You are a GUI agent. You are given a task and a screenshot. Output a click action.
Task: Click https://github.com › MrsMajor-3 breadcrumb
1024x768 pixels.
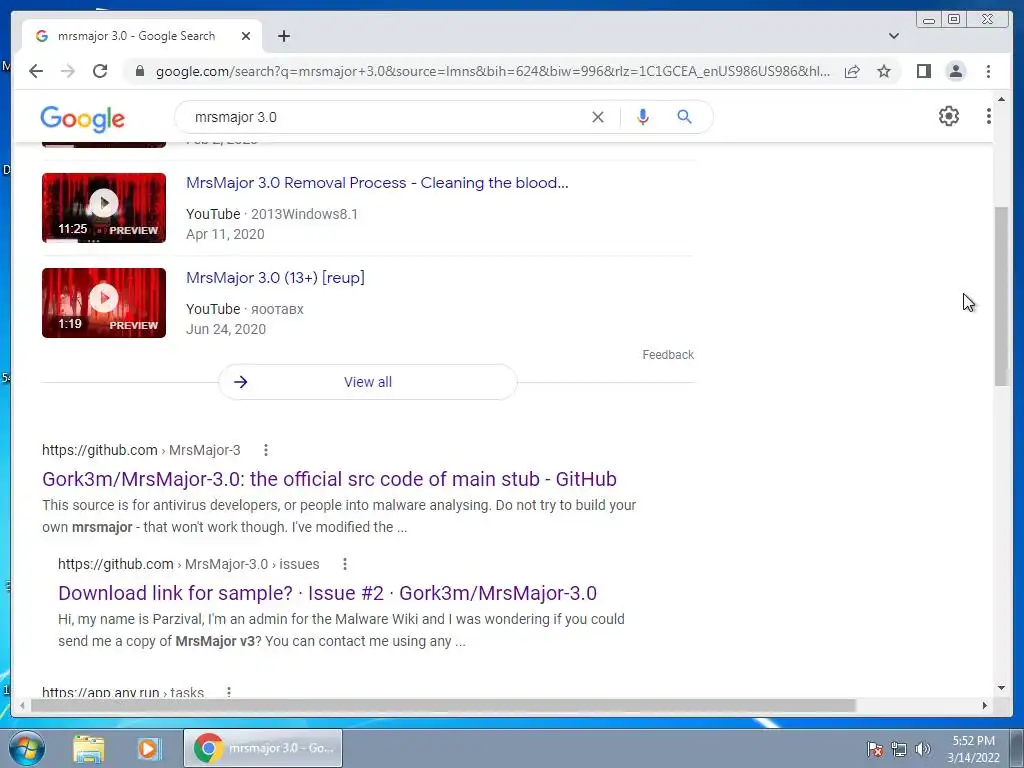point(141,450)
